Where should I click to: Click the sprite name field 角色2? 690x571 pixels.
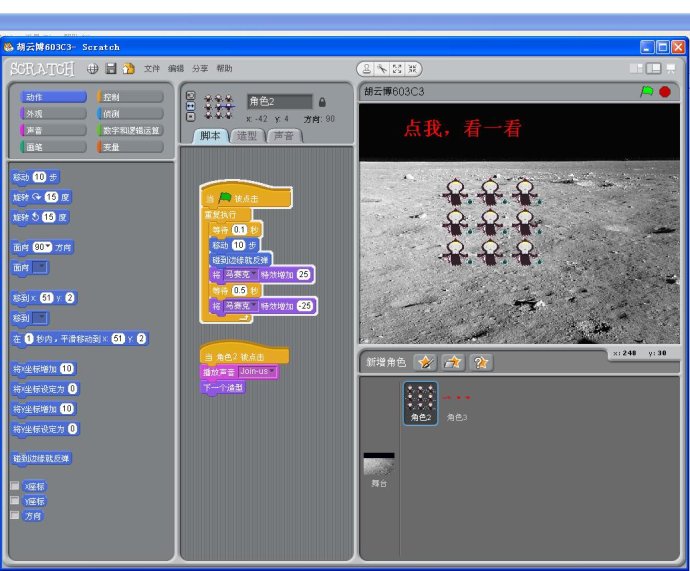tap(280, 102)
